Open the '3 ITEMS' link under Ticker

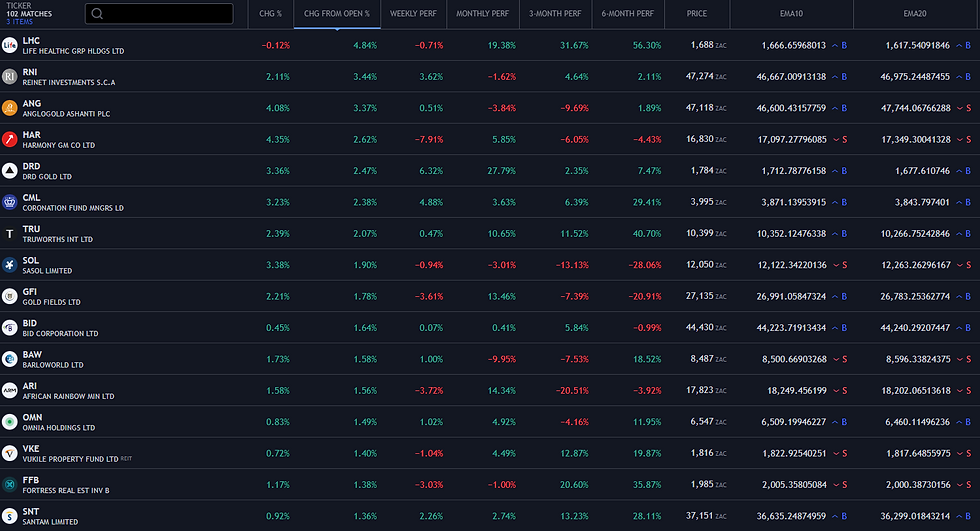(x=19, y=21)
